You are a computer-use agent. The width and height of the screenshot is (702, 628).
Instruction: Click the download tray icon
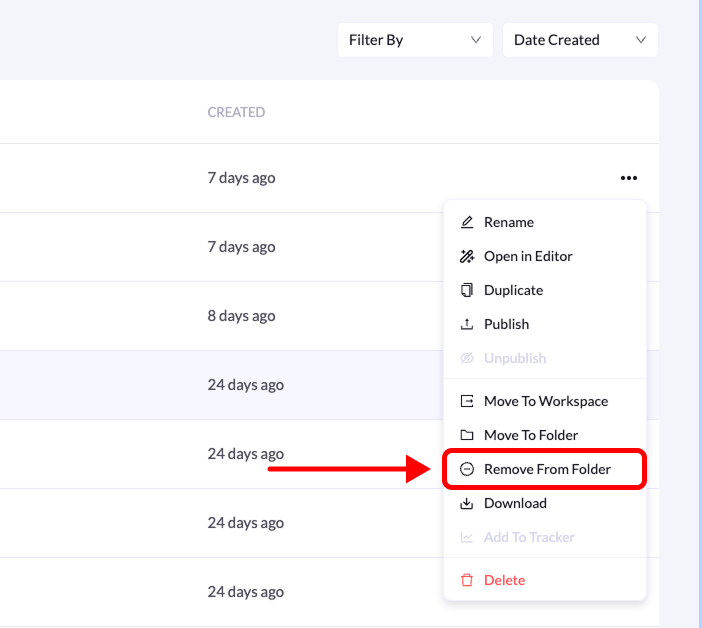[467, 503]
